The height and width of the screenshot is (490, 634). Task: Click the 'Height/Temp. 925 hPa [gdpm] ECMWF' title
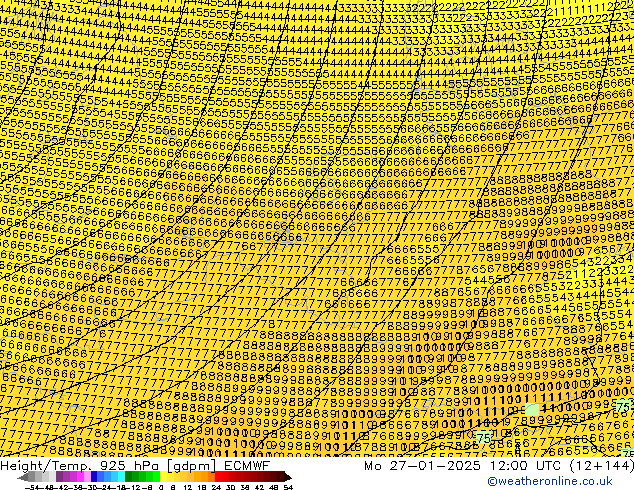pos(135,465)
